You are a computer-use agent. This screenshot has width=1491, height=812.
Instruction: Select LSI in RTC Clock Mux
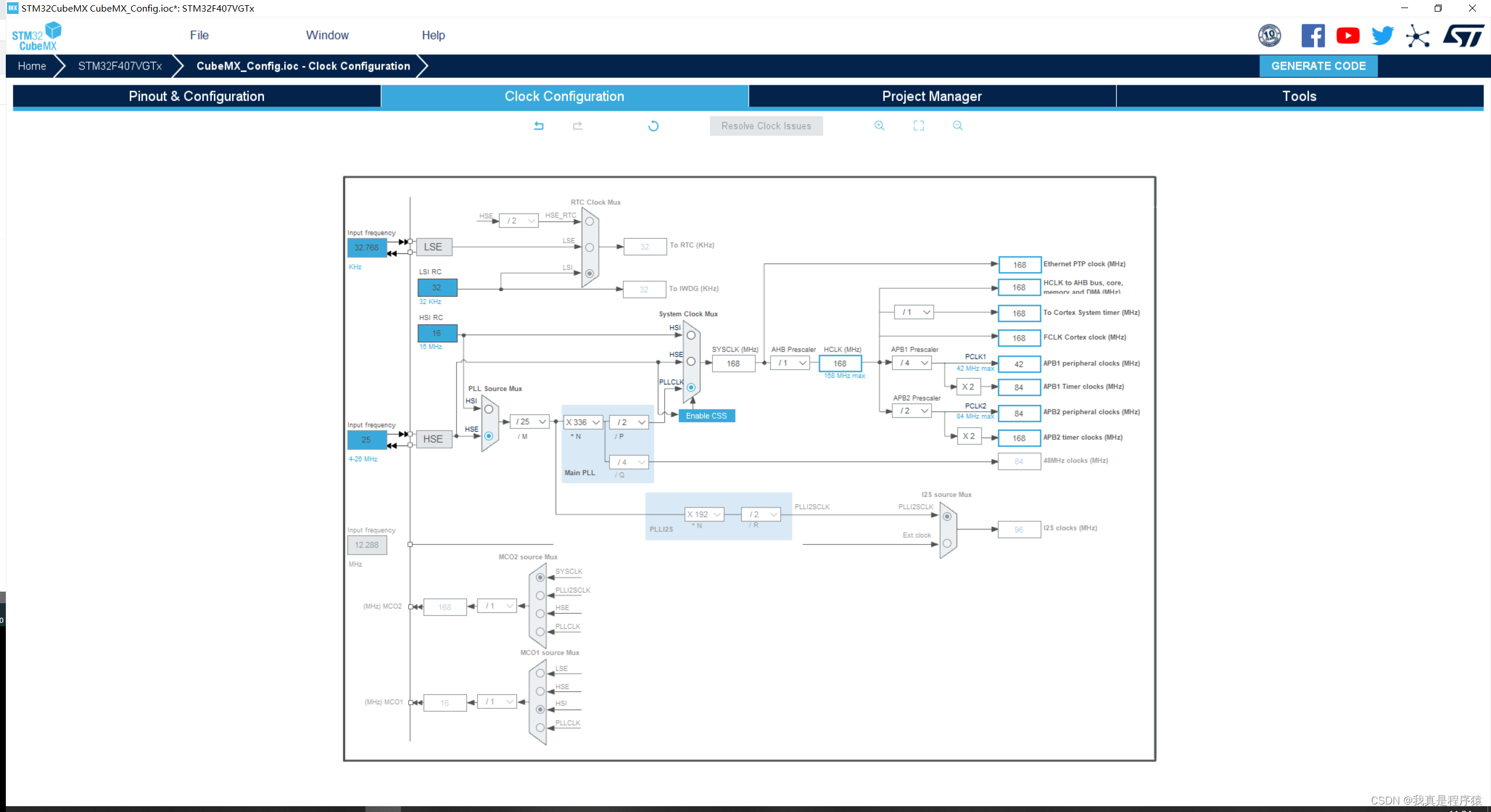point(589,273)
